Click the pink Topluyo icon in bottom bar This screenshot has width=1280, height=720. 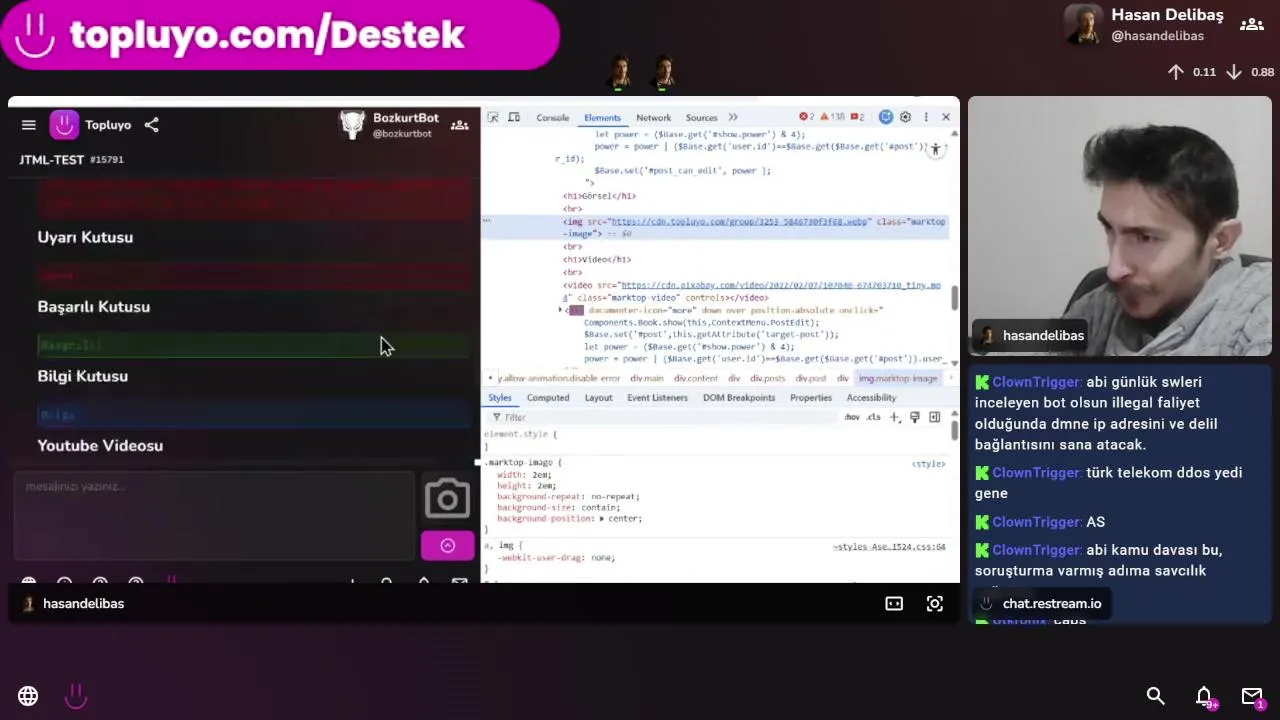[x=76, y=696]
